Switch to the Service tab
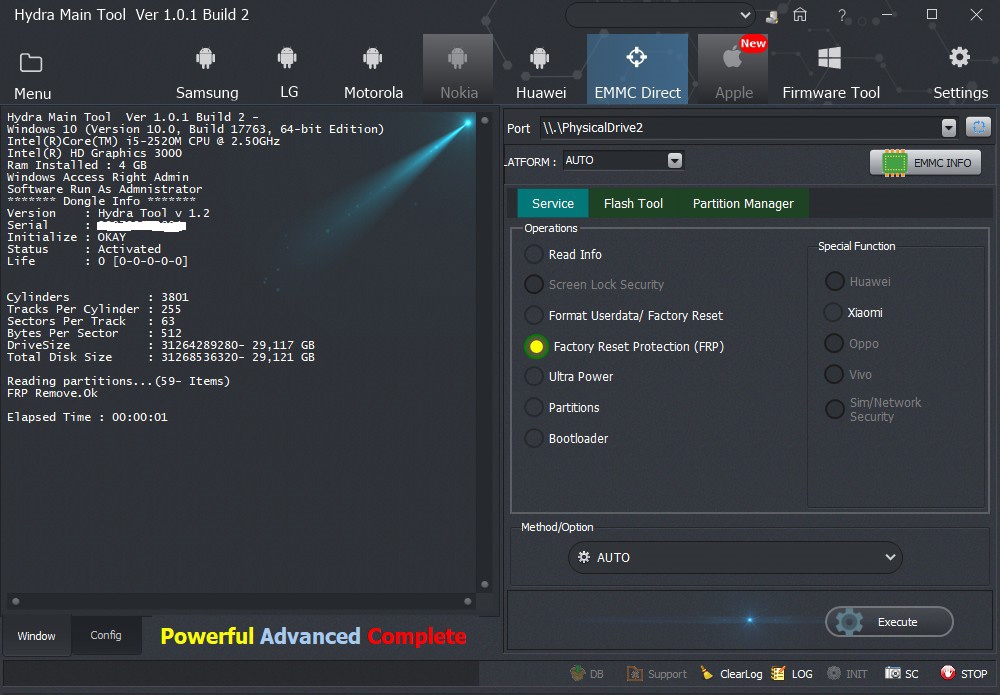The image size is (1000, 695). (x=552, y=203)
